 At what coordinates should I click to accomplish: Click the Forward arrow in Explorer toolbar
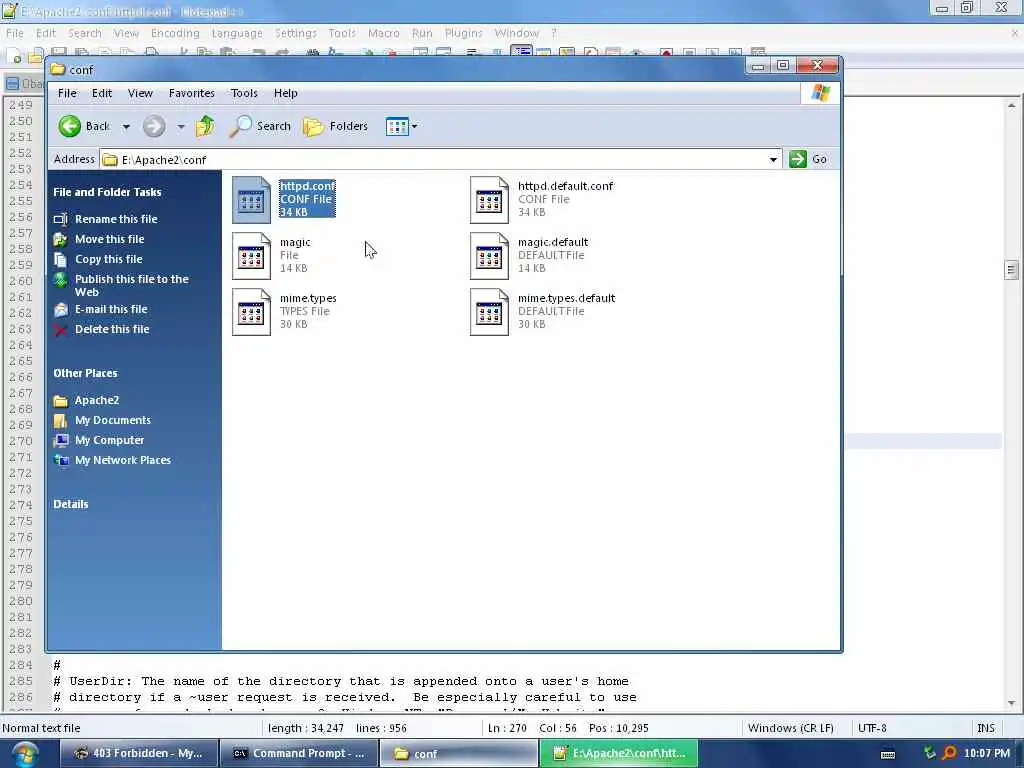[x=154, y=126]
